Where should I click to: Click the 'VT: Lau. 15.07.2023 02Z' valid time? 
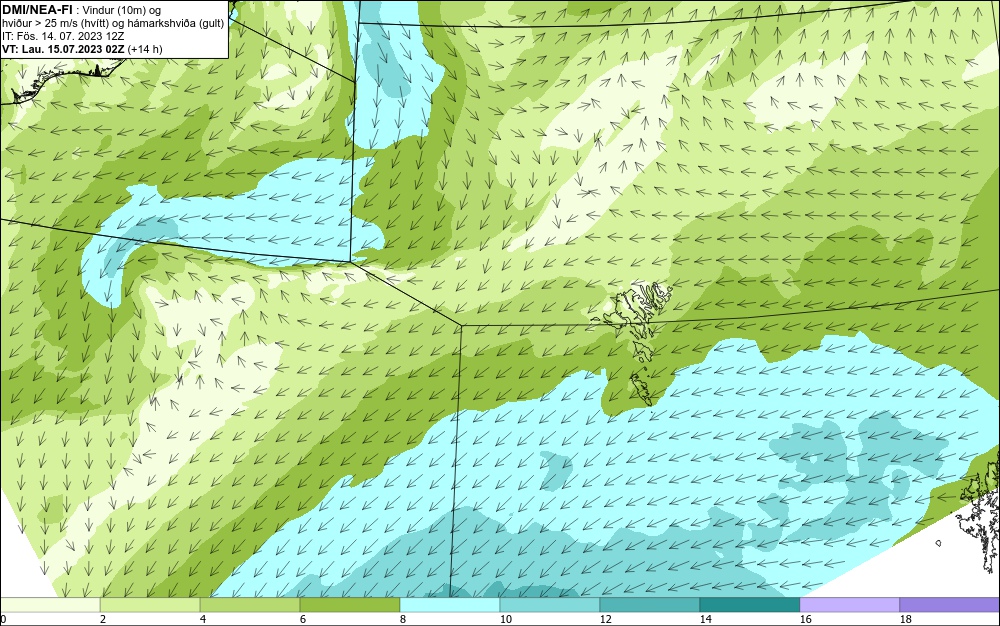64,49
